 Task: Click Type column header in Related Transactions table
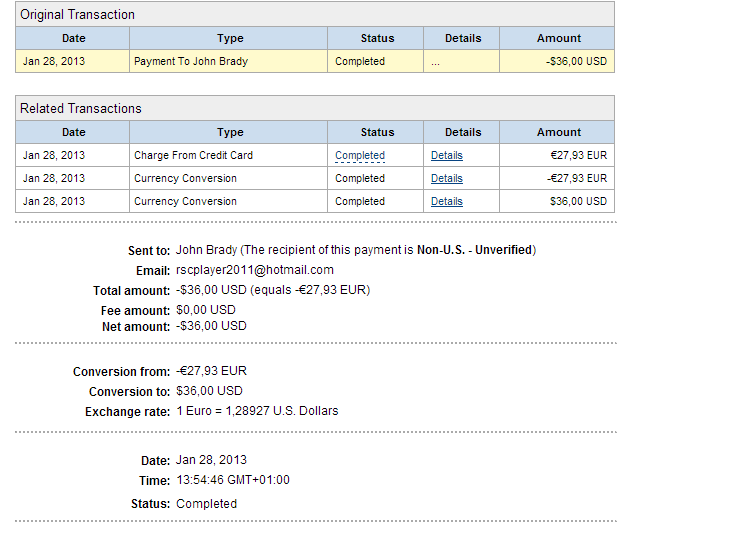[230, 132]
